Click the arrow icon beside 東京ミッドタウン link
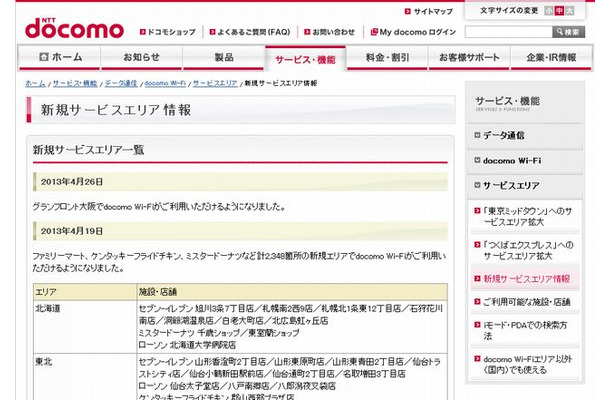The width and height of the screenshot is (610, 400). (x=477, y=211)
